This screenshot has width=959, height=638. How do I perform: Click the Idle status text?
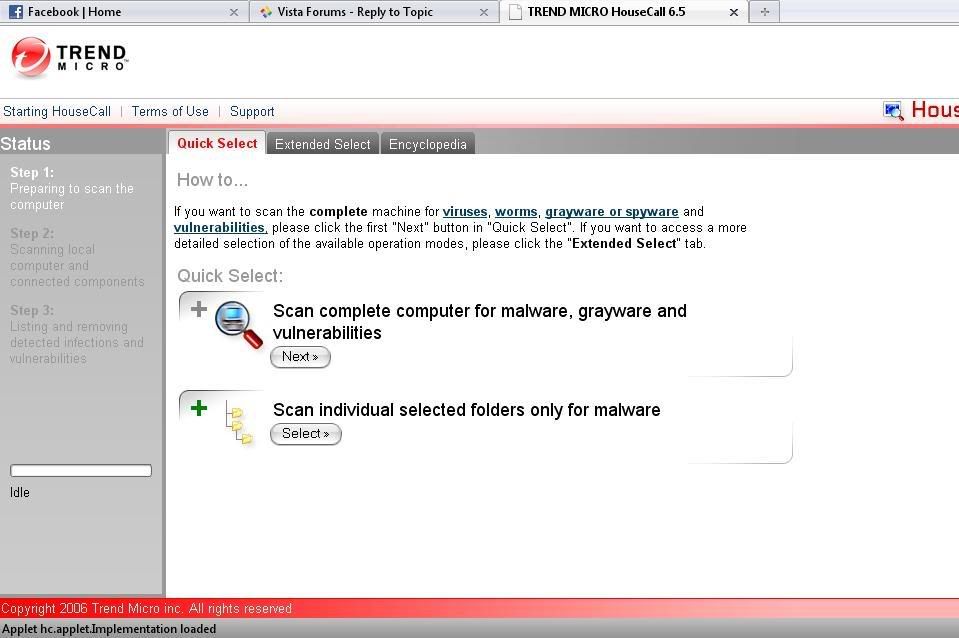click(20, 492)
